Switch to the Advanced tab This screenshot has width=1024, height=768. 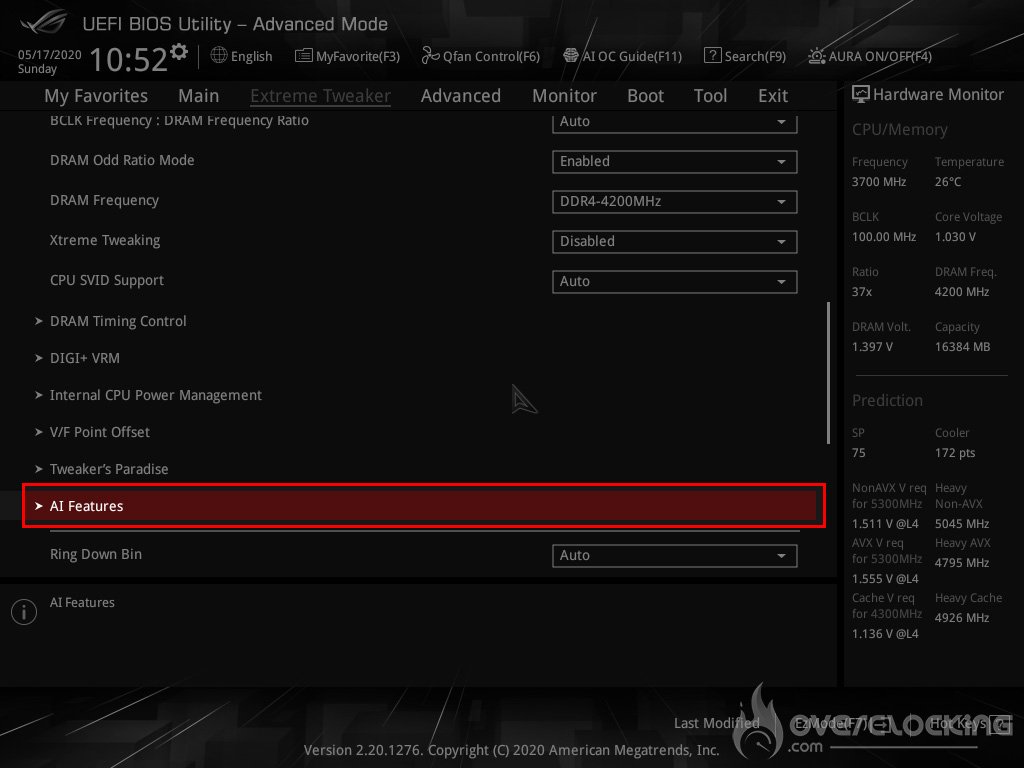click(x=460, y=96)
